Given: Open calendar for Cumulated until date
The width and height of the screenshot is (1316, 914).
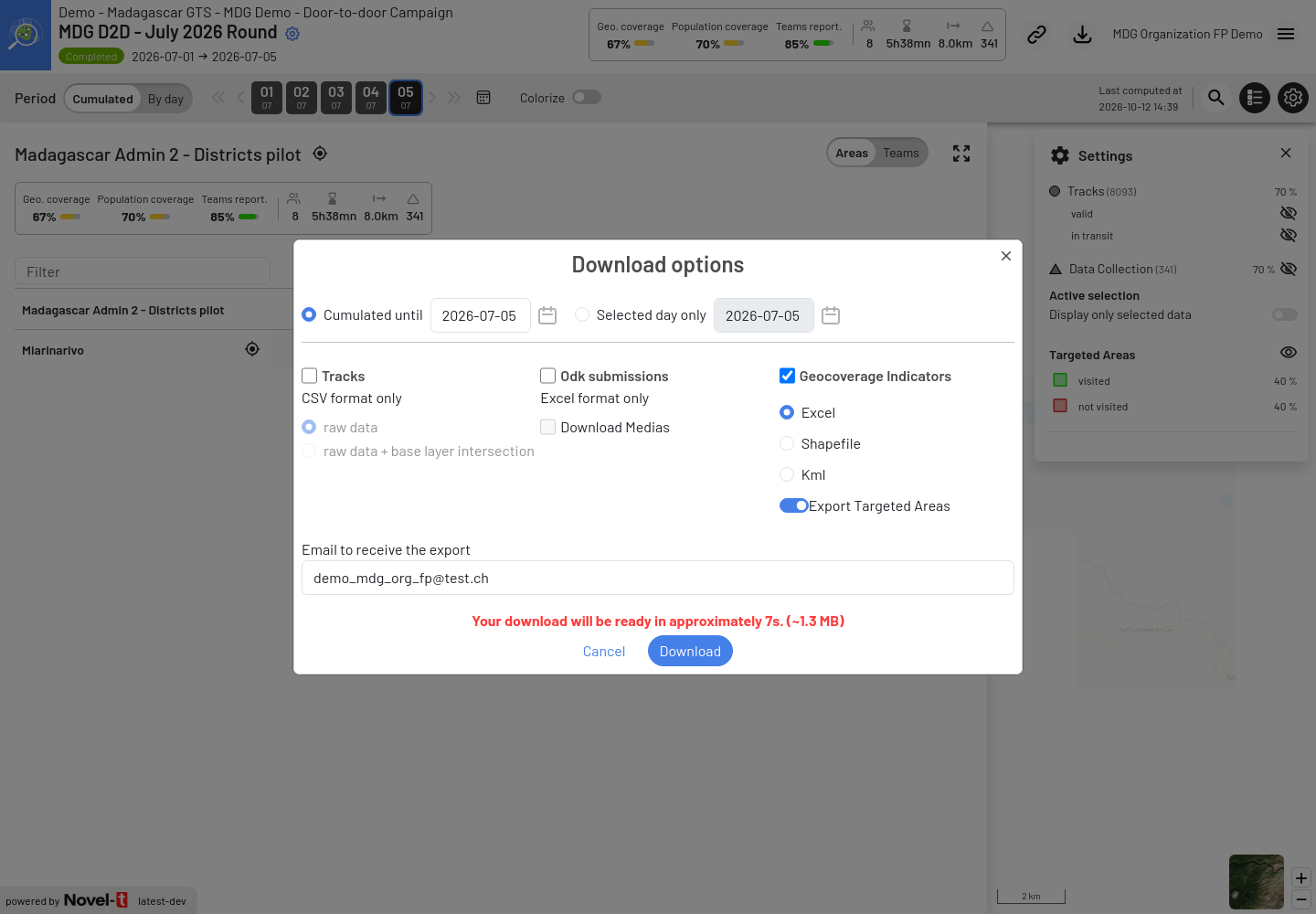Looking at the screenshot, I should [x=547, y=315].
